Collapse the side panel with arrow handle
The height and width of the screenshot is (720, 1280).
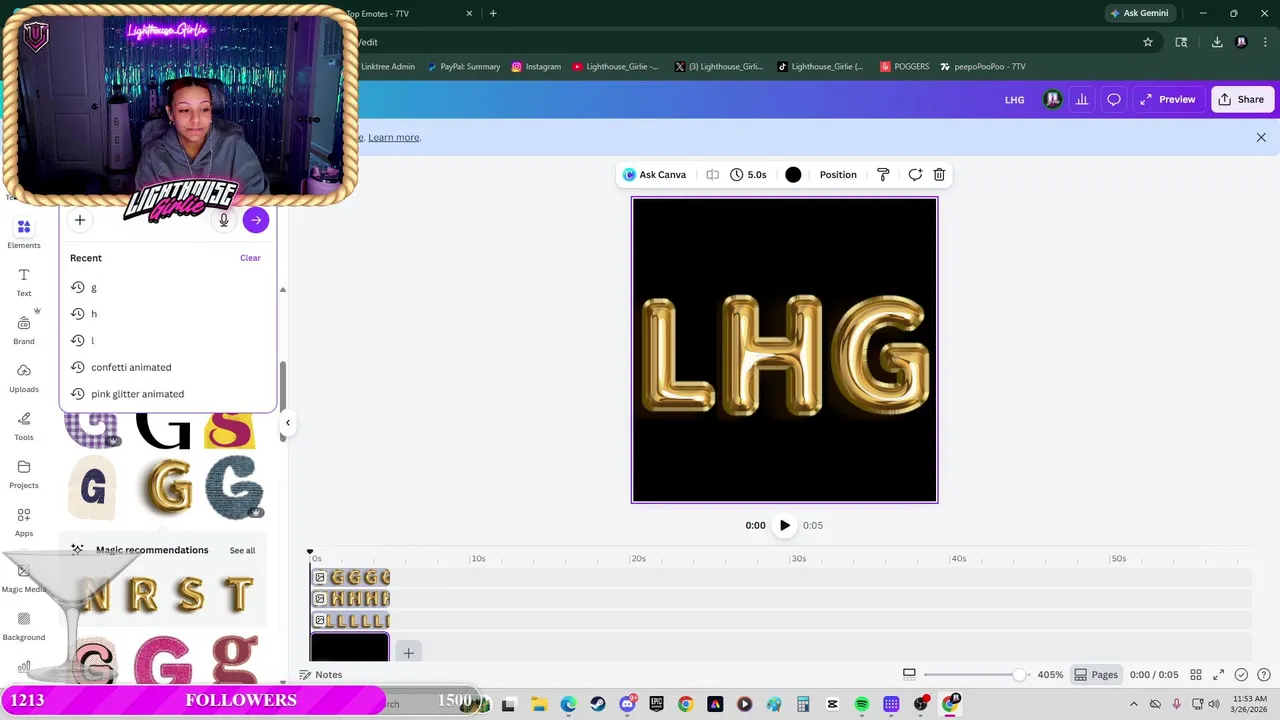tap(288, 422)
